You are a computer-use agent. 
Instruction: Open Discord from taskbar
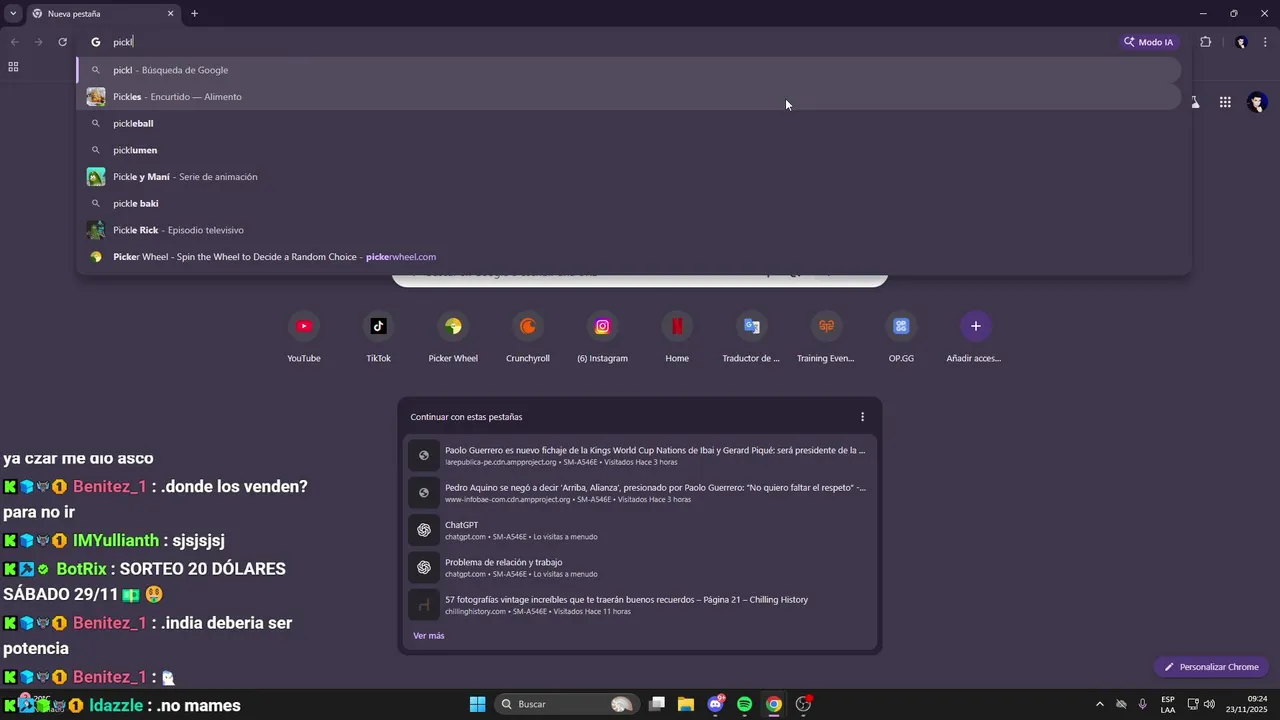pos(716,704)
